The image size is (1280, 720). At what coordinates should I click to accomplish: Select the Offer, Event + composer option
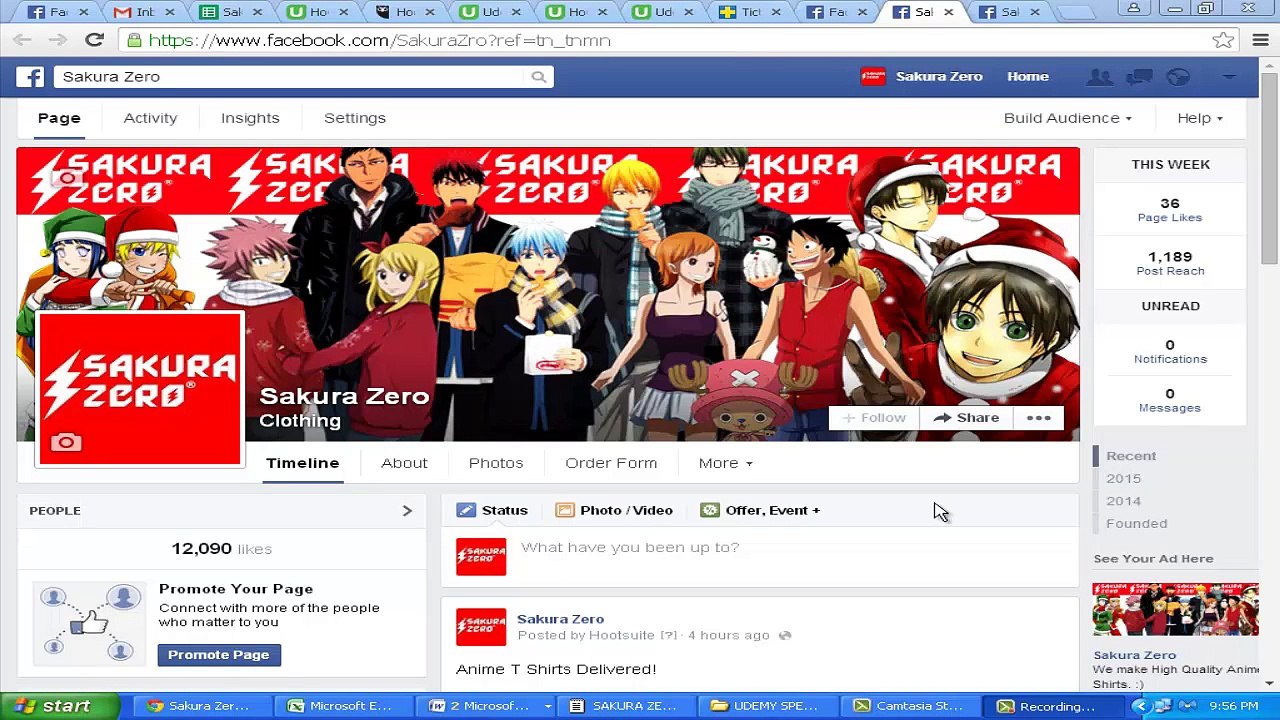[x=760, y=510]
